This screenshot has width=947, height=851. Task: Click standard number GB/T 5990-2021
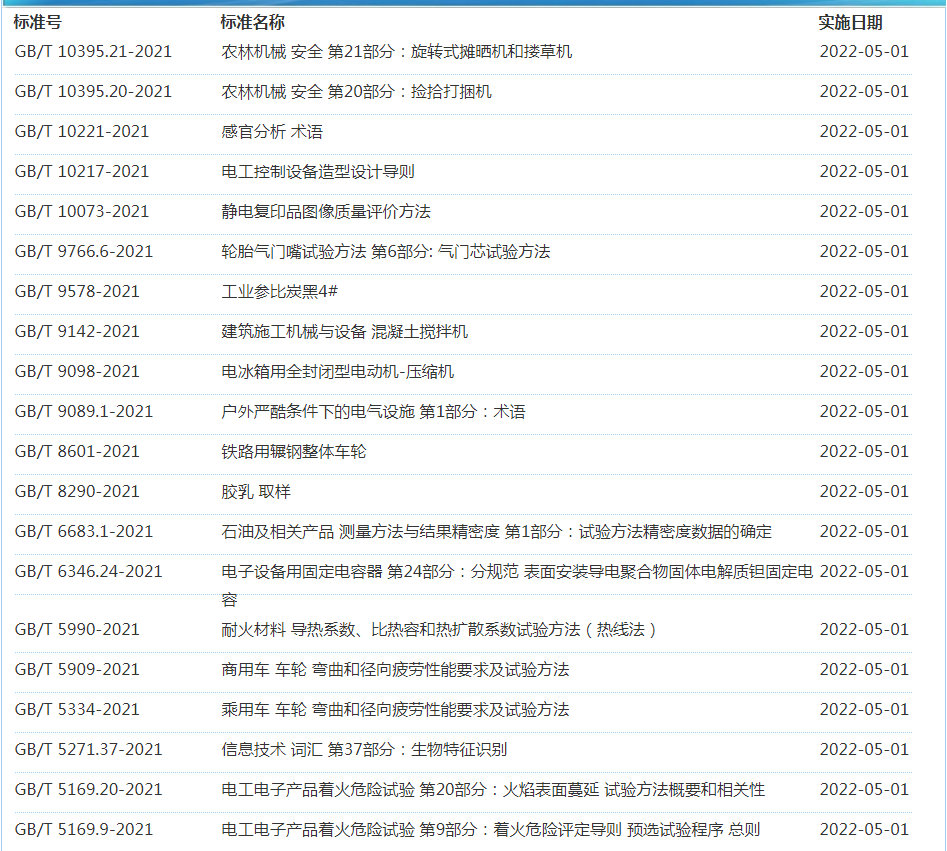coord(77,629)
